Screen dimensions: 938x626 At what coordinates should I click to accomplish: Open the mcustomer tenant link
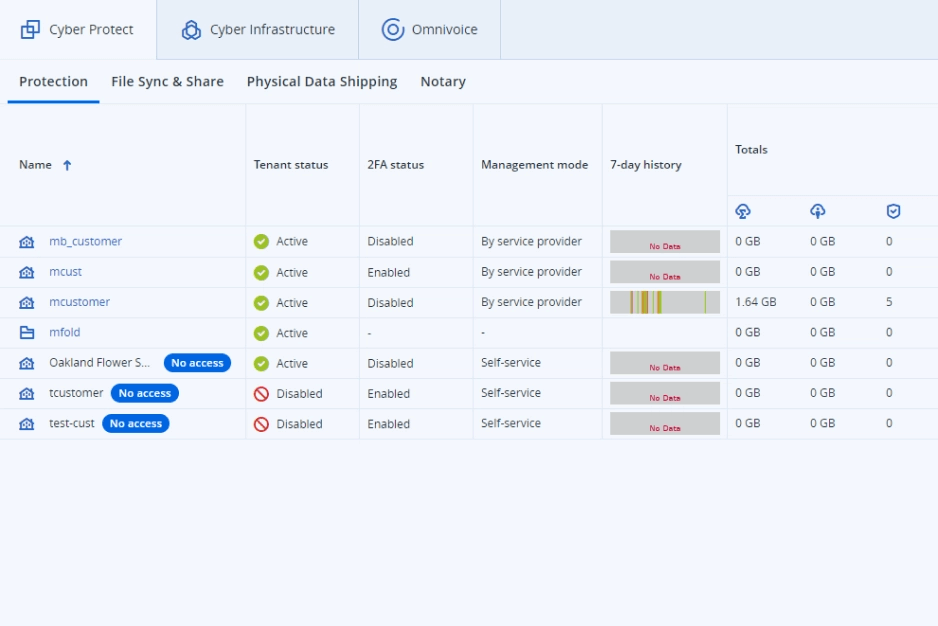pos(79,302)
